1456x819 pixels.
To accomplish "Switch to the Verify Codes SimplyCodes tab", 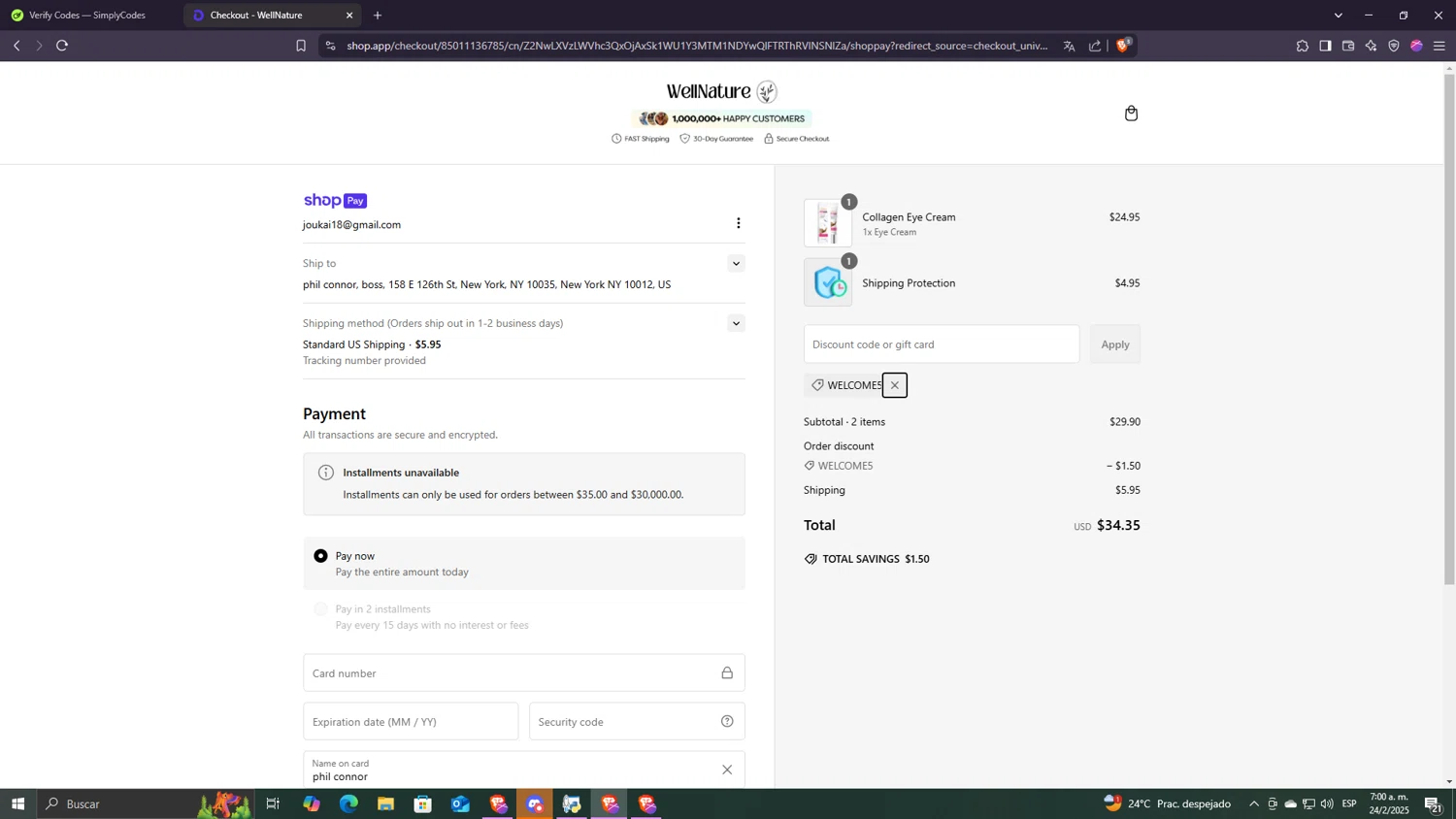I will 89,16.
